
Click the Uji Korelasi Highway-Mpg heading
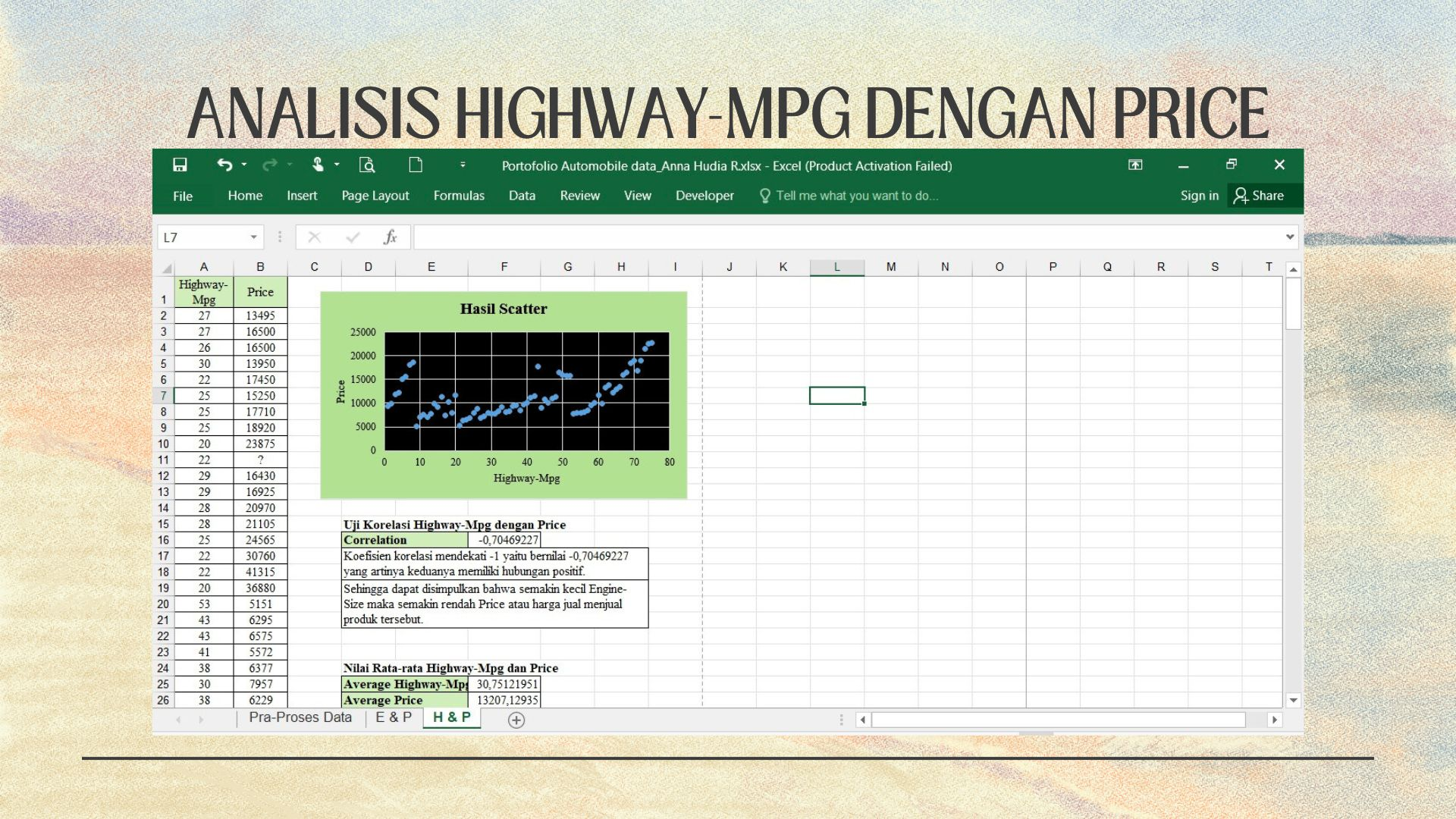tap(454, 525)
